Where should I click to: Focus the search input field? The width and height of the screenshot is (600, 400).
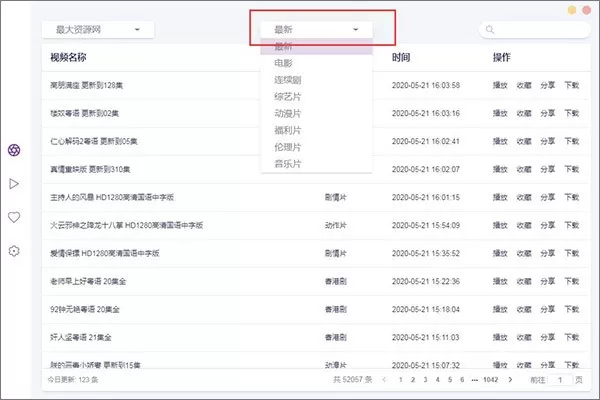click(x=535, y=29)
